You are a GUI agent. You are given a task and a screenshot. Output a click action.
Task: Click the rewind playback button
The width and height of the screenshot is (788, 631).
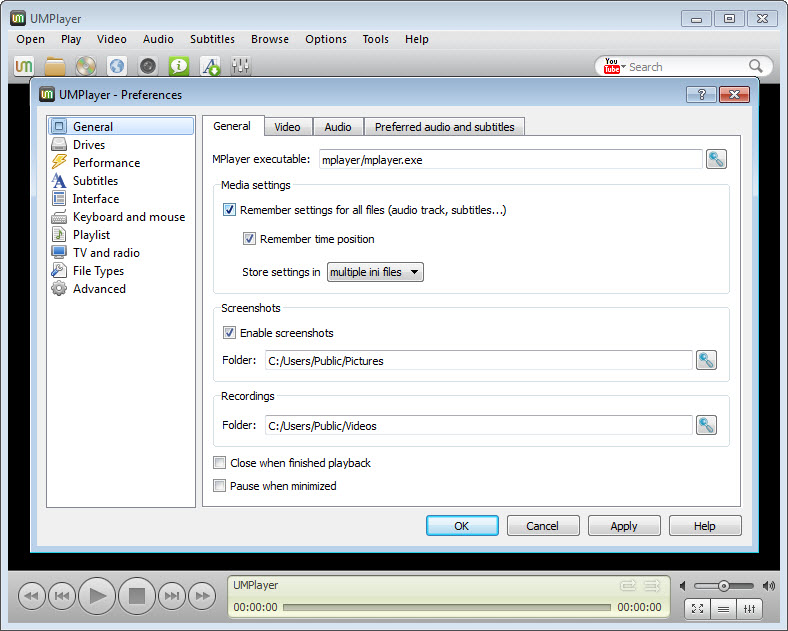click(x=32, y=596)
